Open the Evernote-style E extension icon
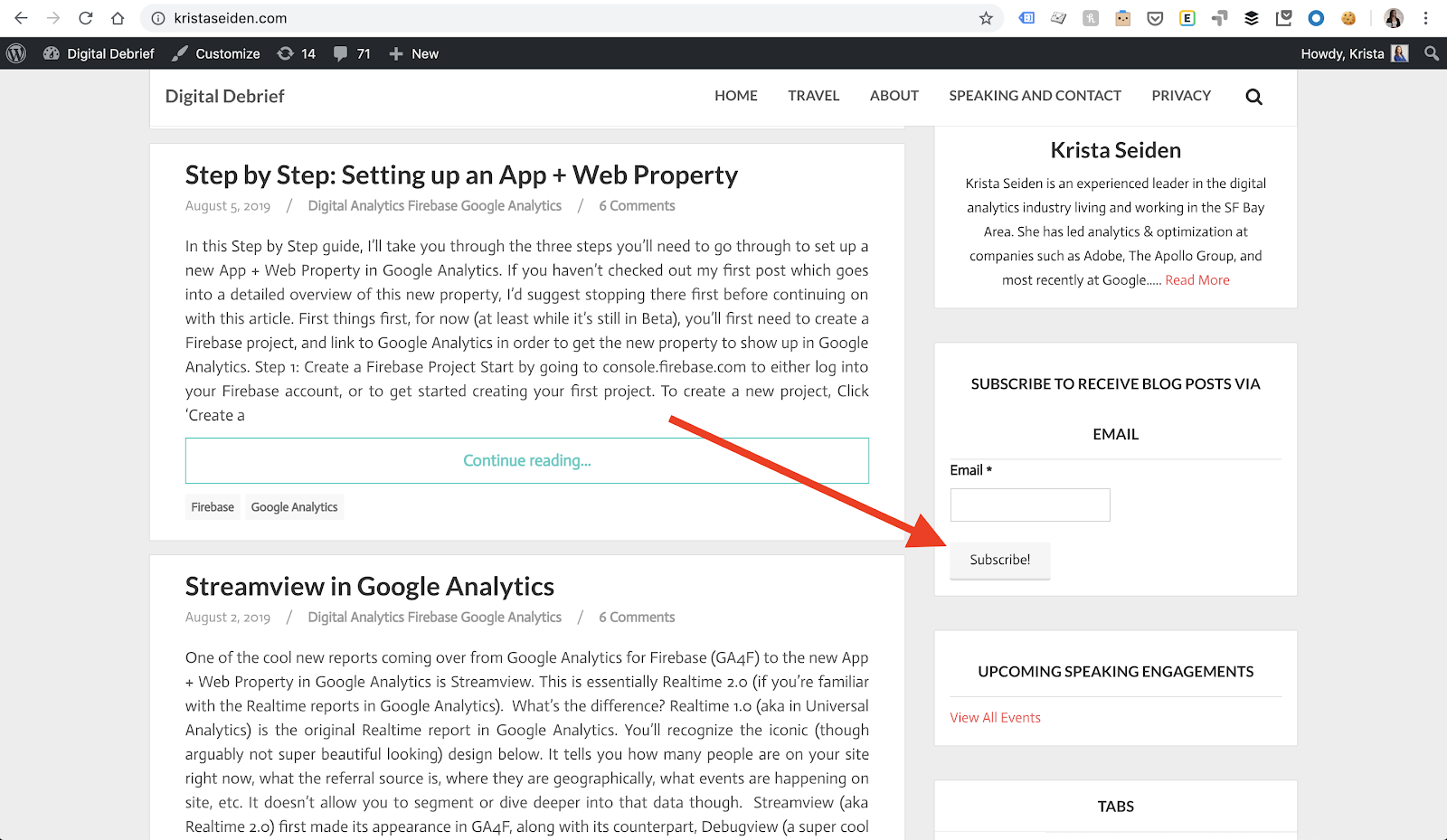This screenshot has width=1447, height=840. [x=1187, y=18]
